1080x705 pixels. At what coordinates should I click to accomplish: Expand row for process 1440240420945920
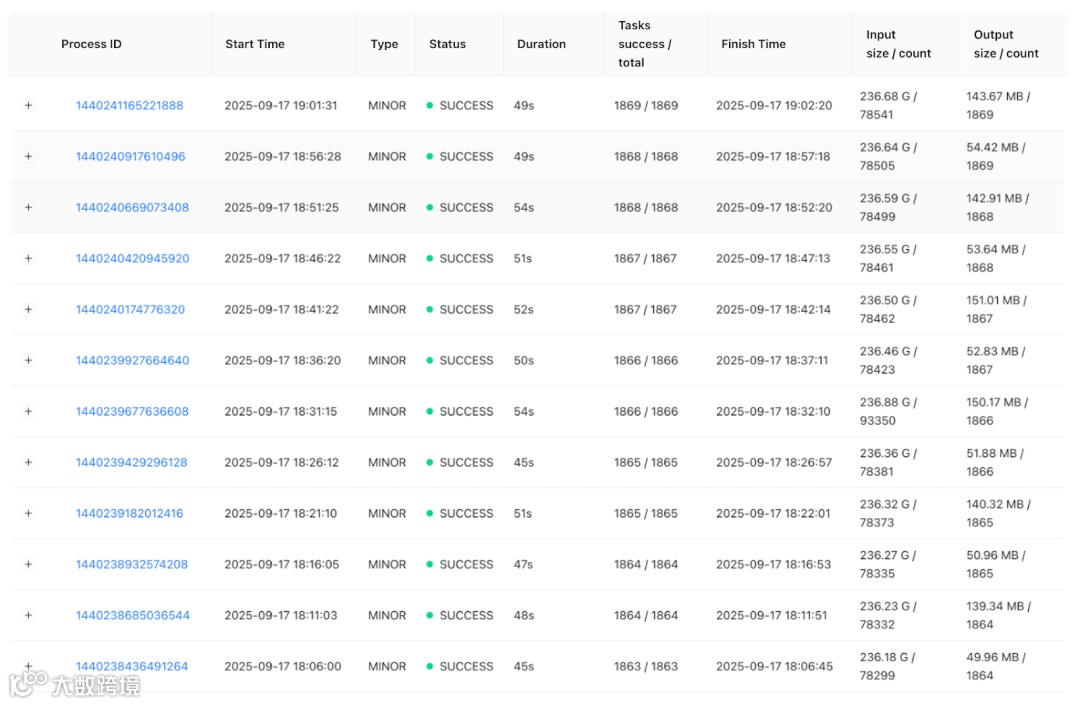coord(28,258)
